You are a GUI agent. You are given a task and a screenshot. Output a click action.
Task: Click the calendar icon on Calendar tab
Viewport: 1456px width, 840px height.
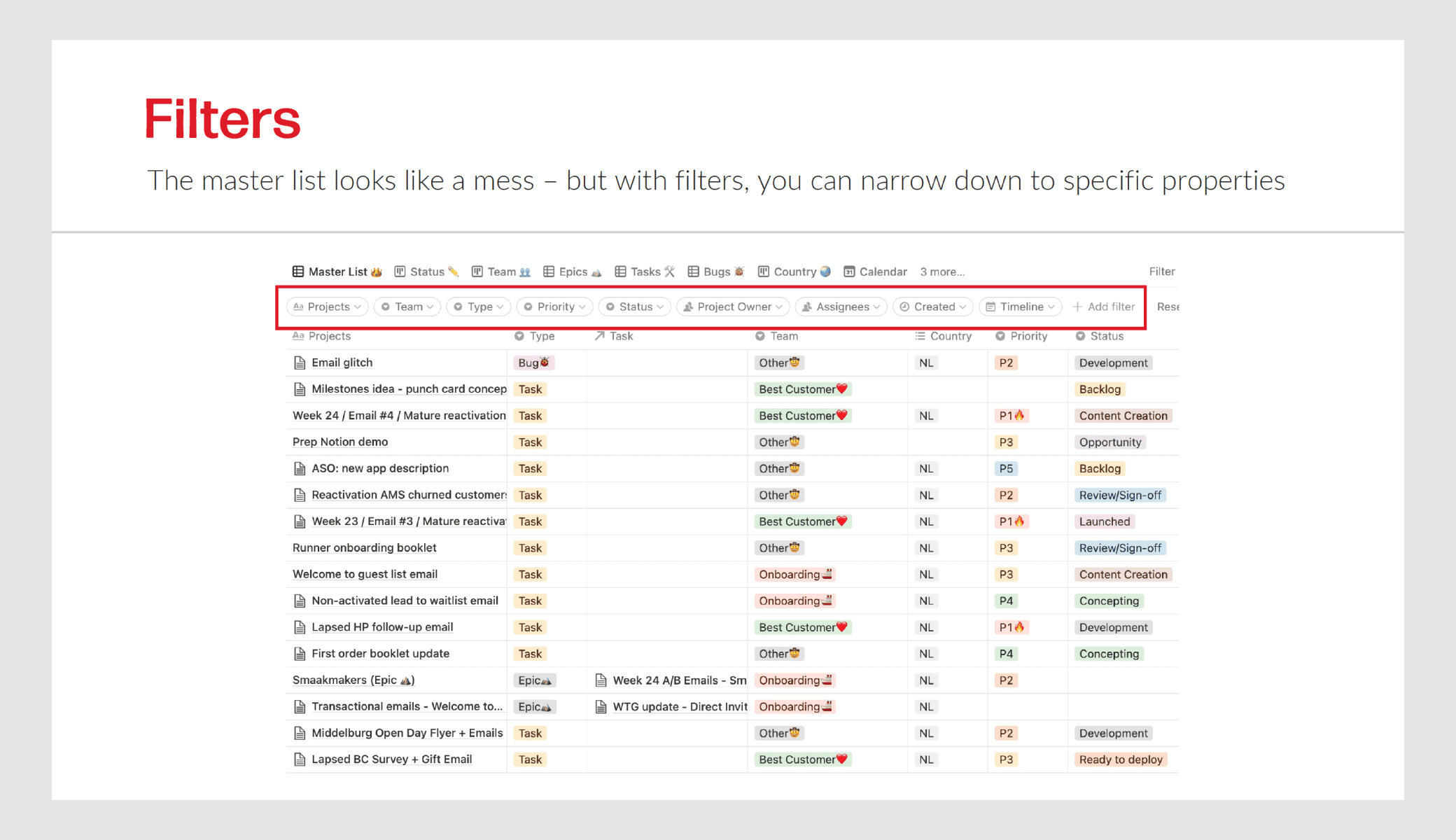(x=849, y=272)
